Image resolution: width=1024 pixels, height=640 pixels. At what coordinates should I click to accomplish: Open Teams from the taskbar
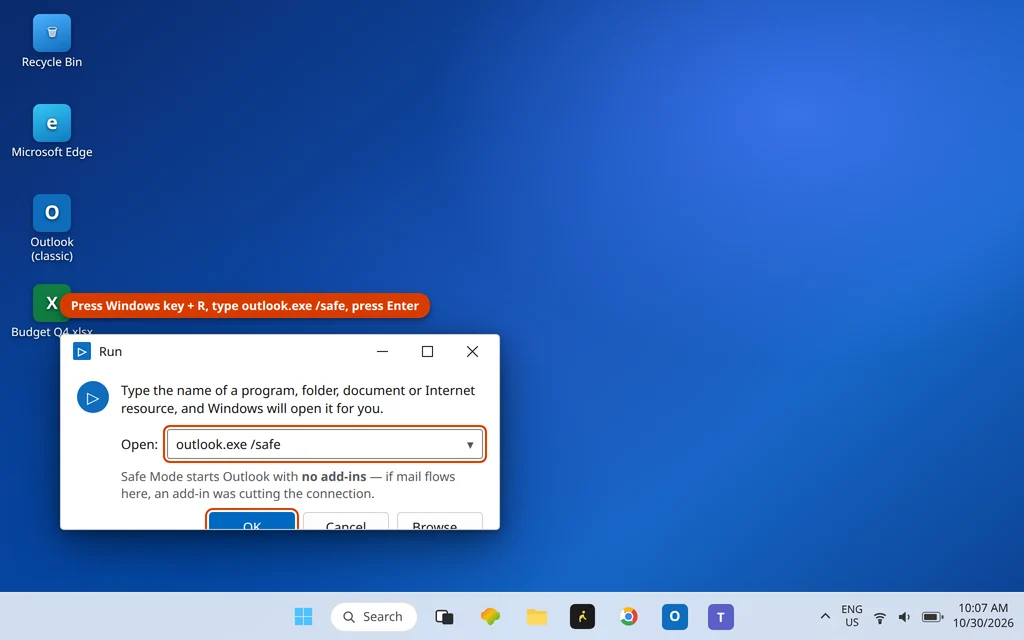click(721, 616)
